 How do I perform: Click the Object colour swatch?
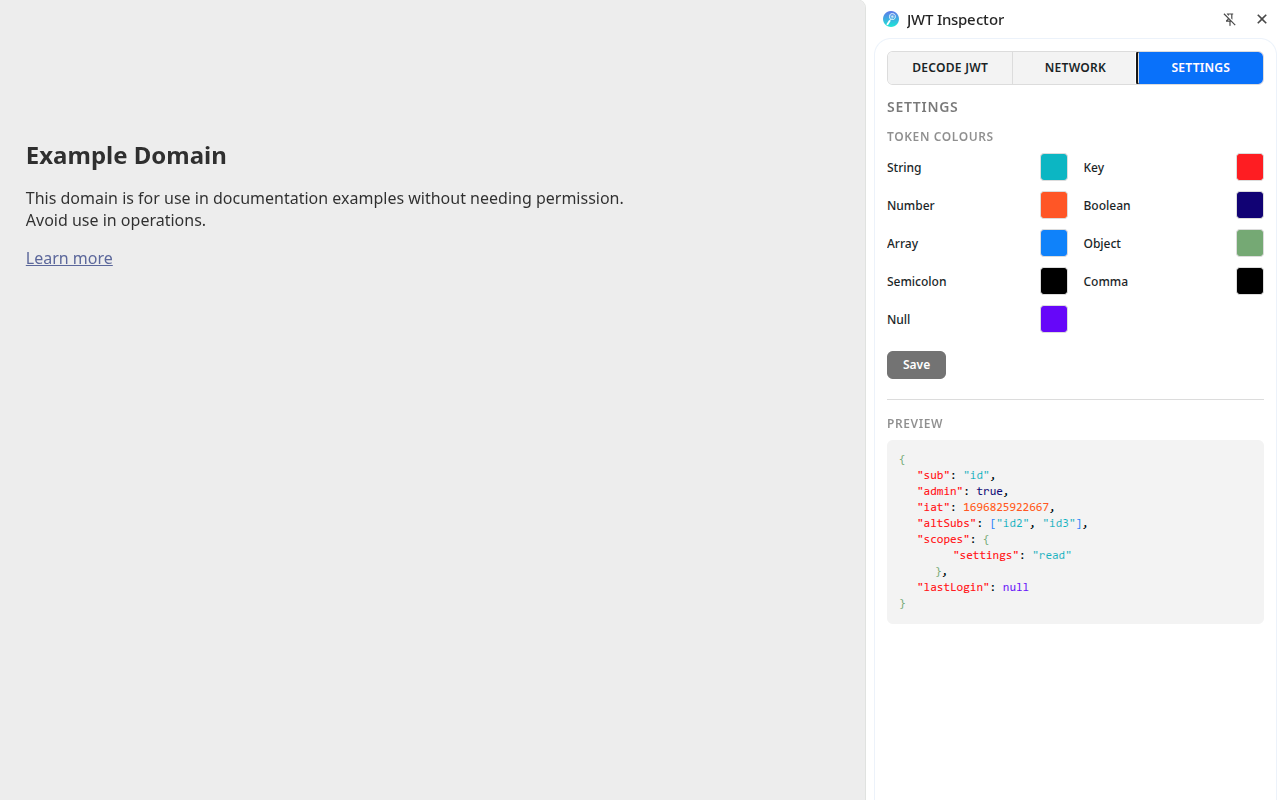[x=1250, y=243]
